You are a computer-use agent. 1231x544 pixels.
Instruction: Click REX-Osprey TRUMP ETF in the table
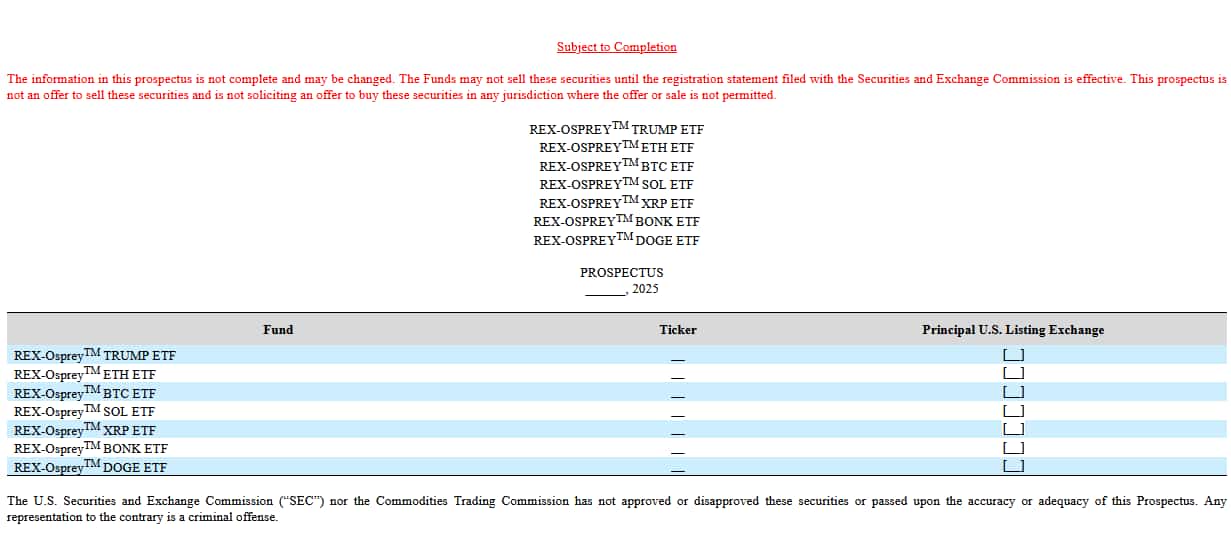[95, 355]
